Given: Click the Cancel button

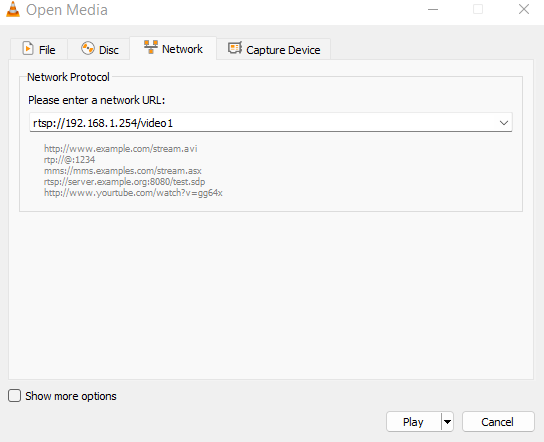Looking at the screenshot, I should pos(498,422).
